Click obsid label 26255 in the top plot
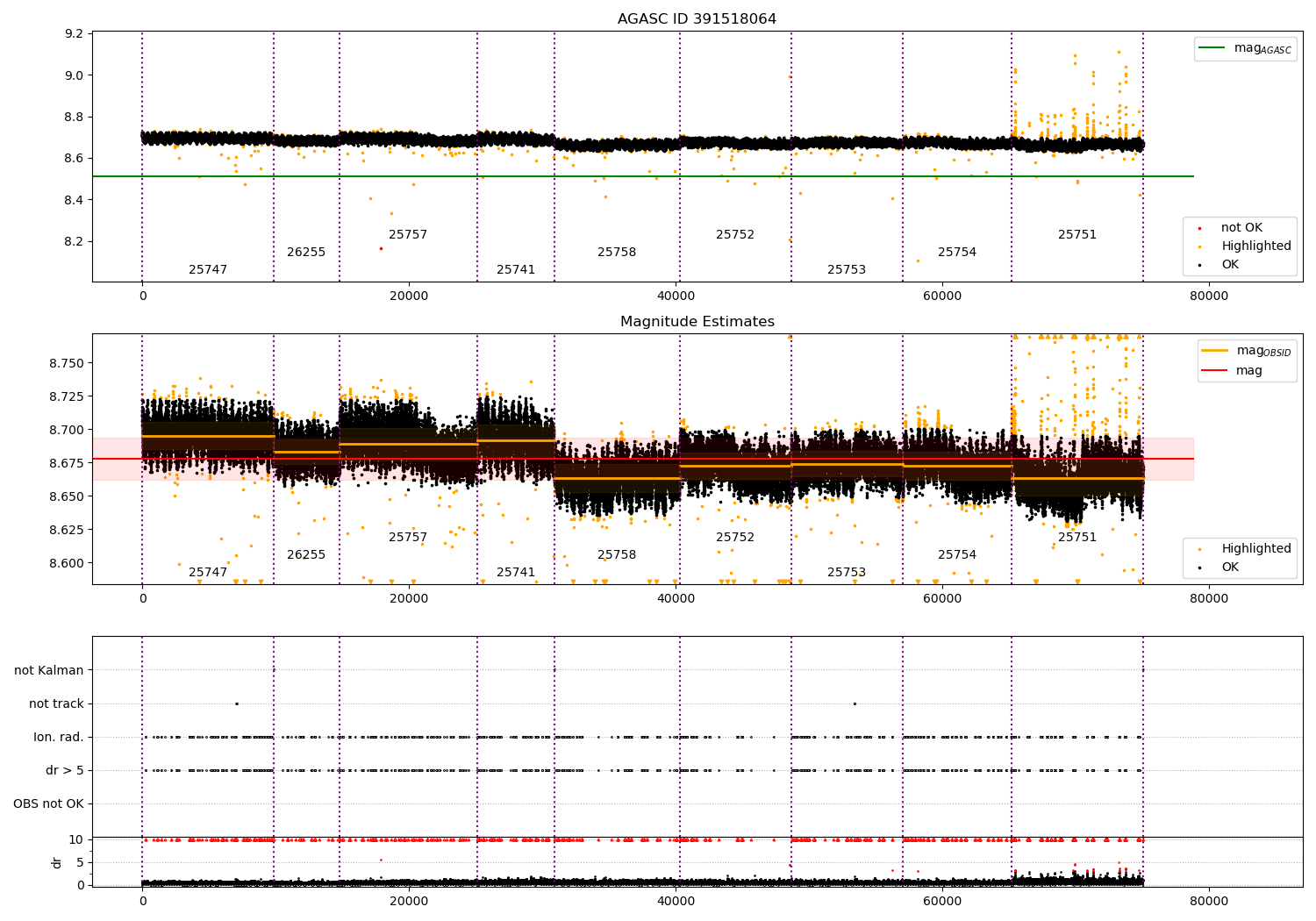1316x921 pixels. tap(306, 252)
